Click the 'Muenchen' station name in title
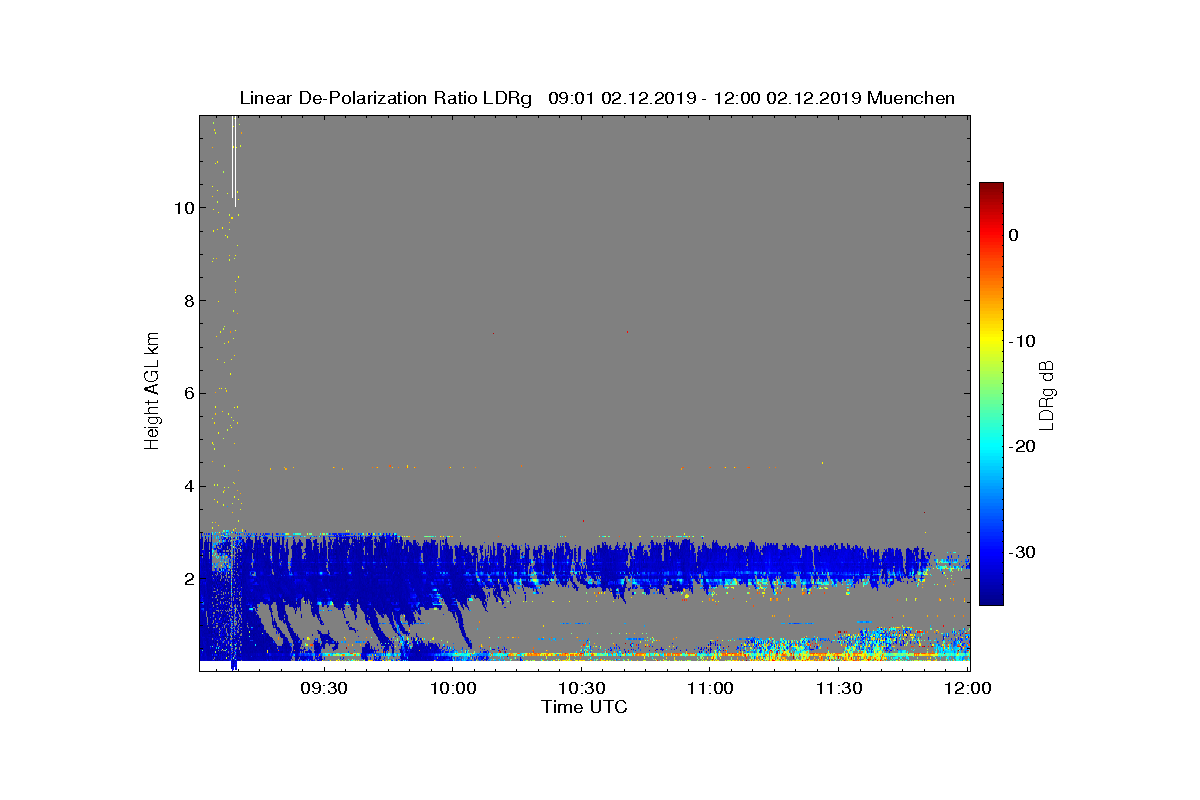This screenshot has height=800, width=1200. coord(911,98)
